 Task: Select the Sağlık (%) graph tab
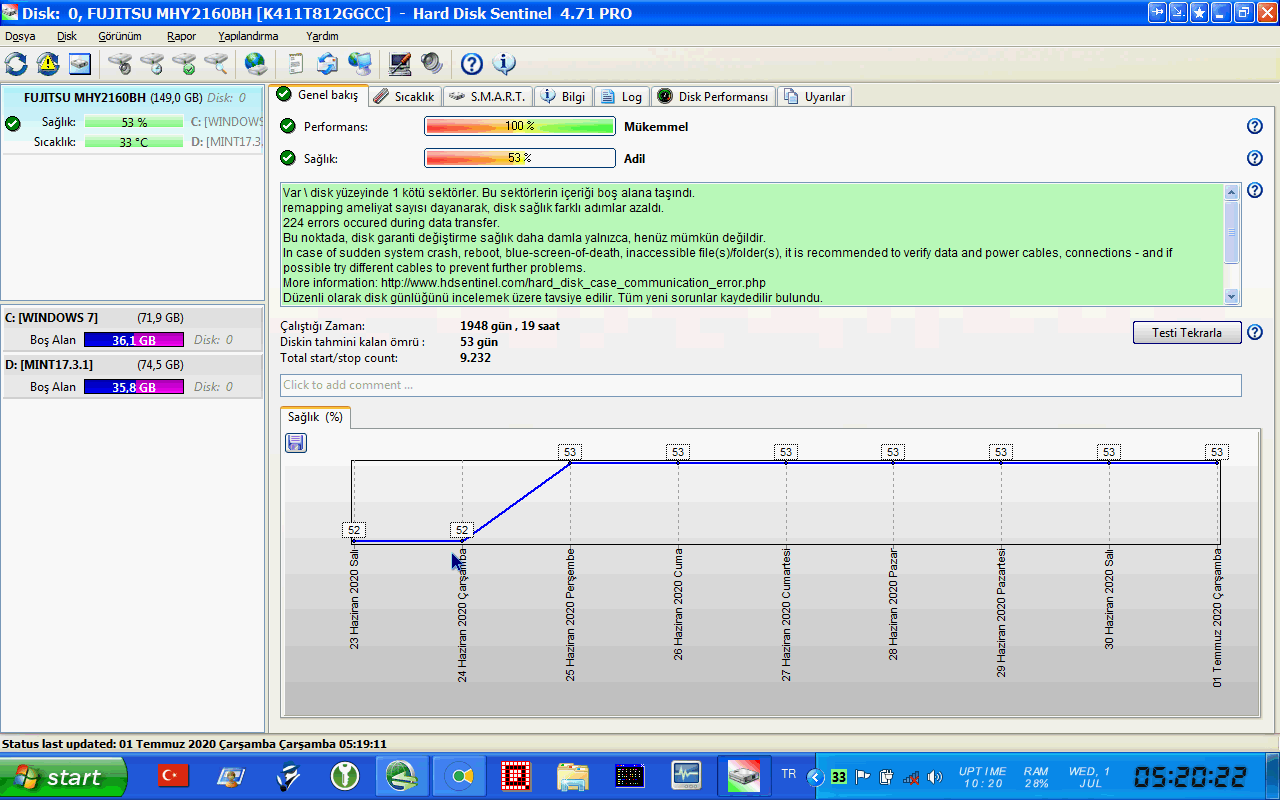[315, 417]
